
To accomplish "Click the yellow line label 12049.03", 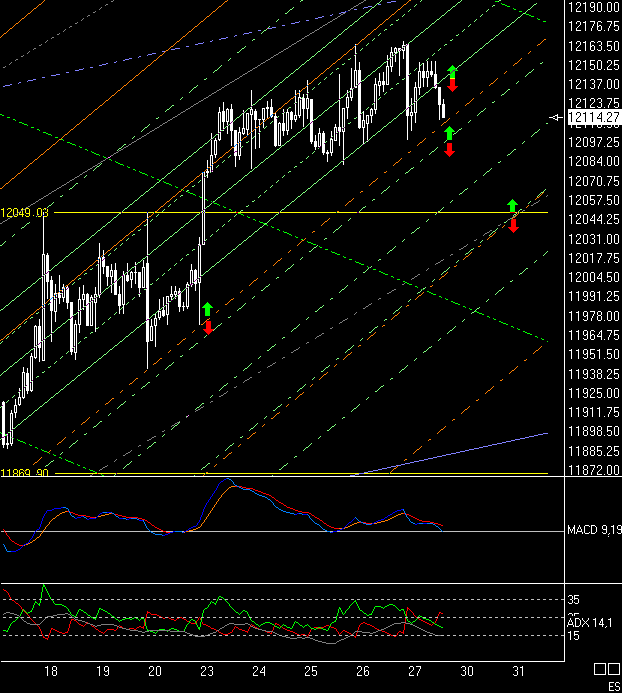I will [24, 213].
